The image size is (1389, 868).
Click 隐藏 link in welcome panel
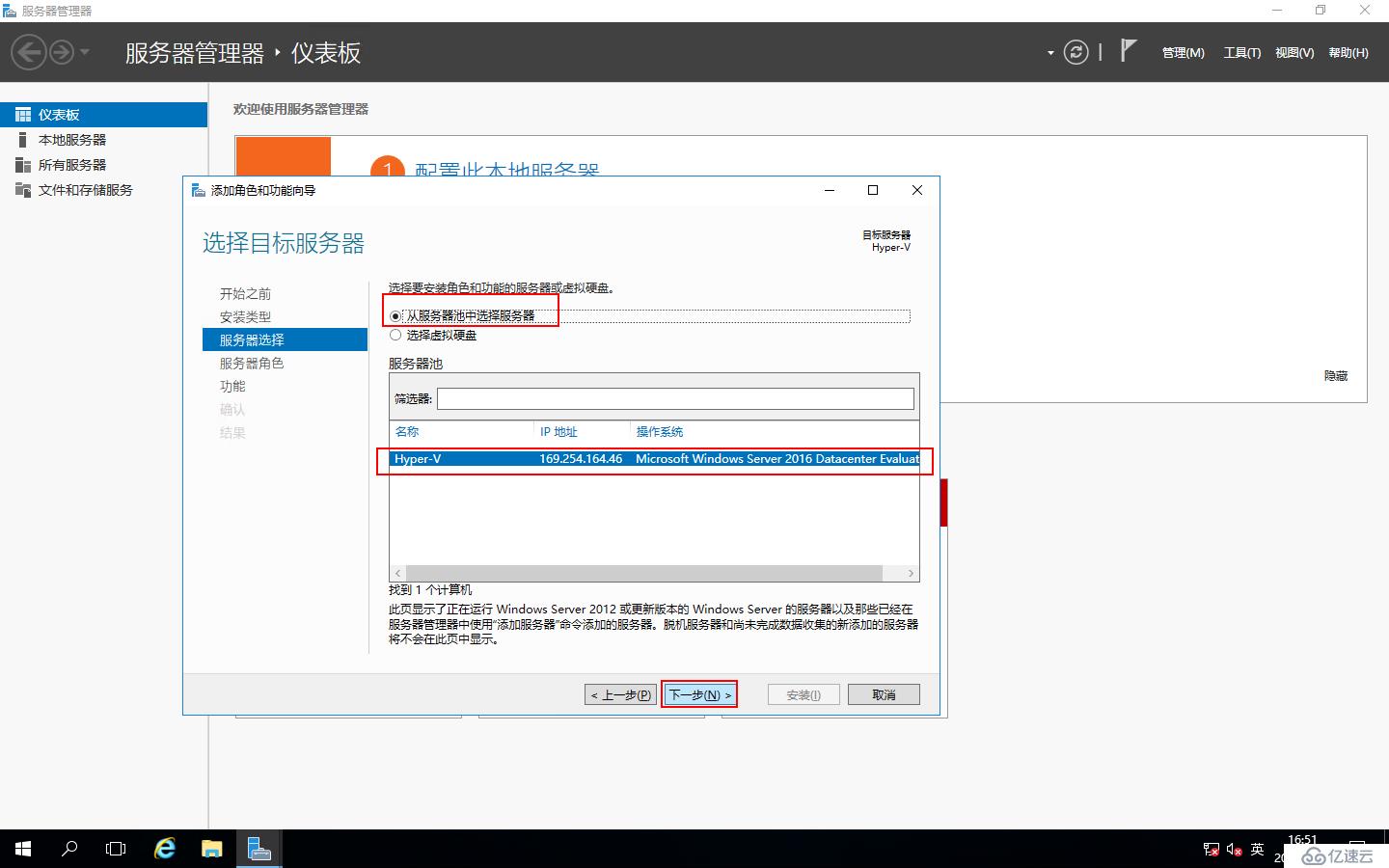pos(1336,376)
